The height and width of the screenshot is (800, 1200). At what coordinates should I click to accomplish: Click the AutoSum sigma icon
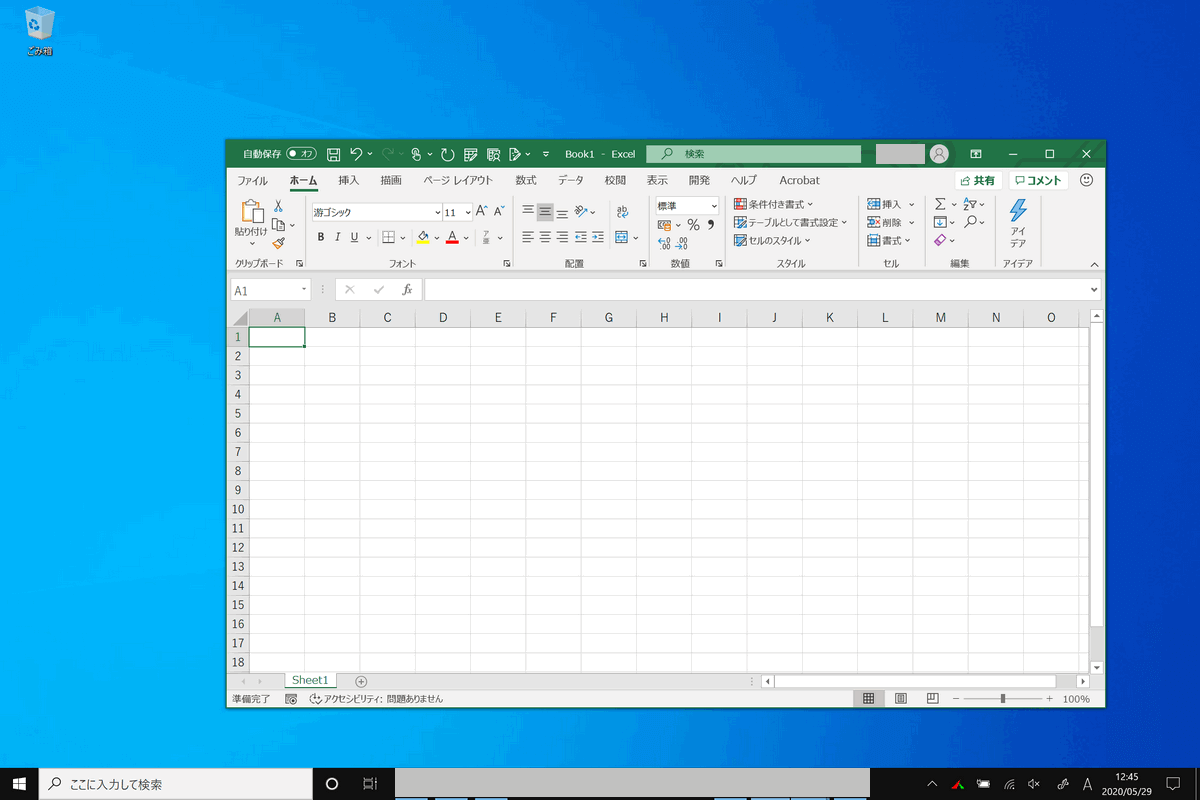coord(940,204)
